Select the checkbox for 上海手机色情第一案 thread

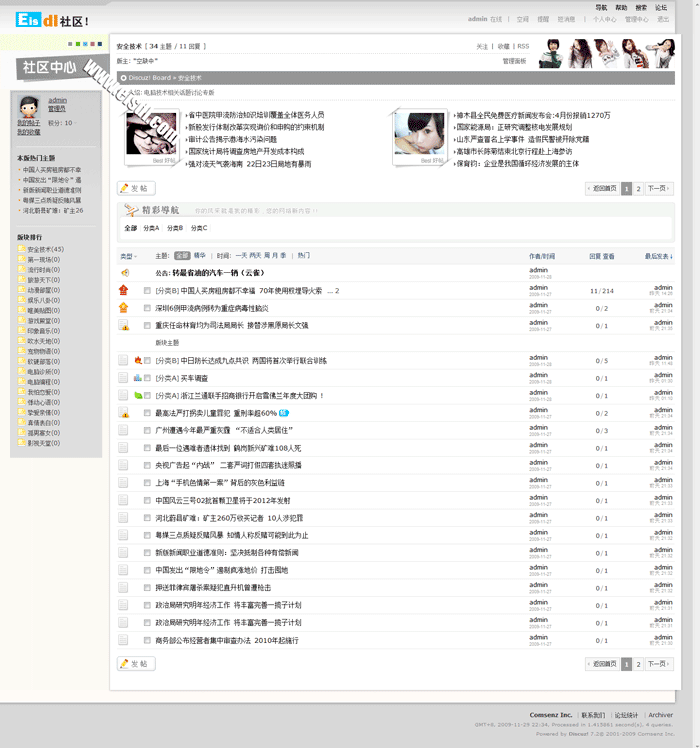(147, 483)
